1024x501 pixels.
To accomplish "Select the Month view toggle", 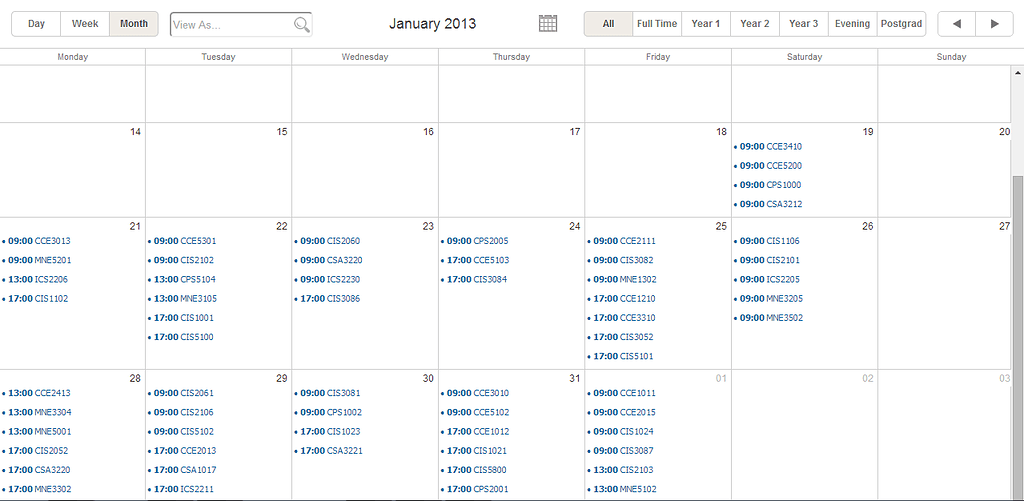I will (x=133, y=24).
